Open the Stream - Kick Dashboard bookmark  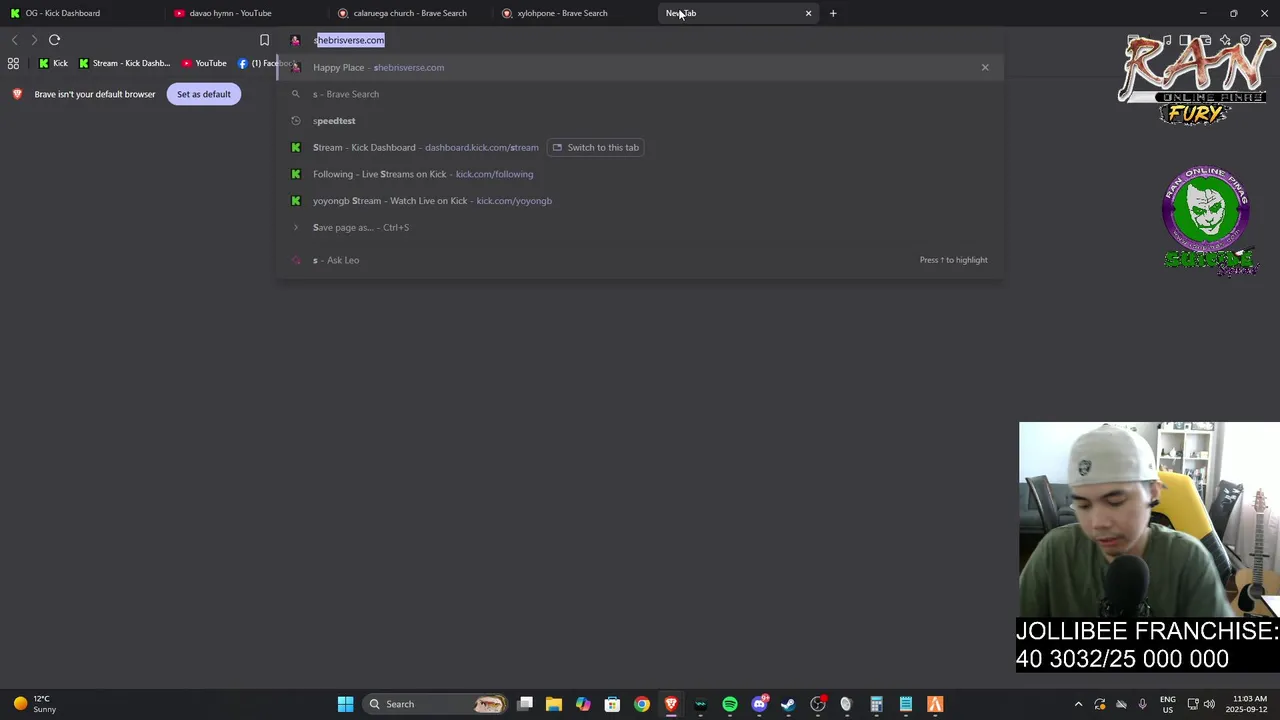(125, 63)
